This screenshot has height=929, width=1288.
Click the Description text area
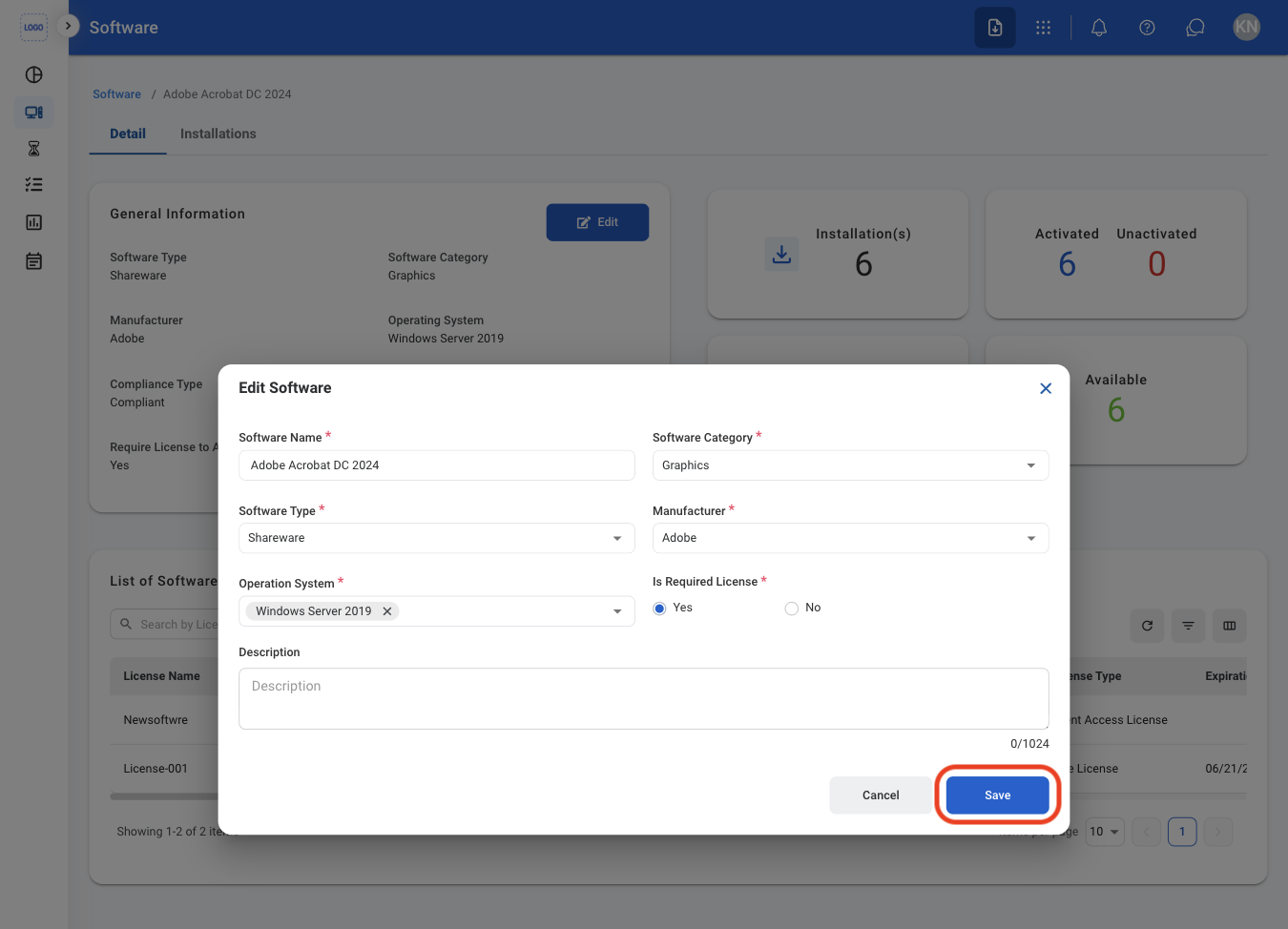(x=644, y=699)
